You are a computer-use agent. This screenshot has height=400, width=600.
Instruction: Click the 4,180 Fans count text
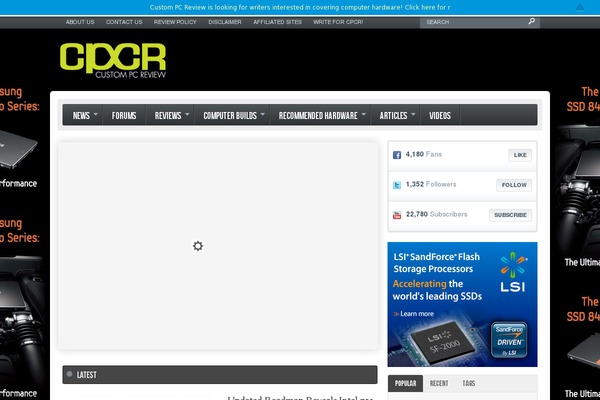coord(424,154)
